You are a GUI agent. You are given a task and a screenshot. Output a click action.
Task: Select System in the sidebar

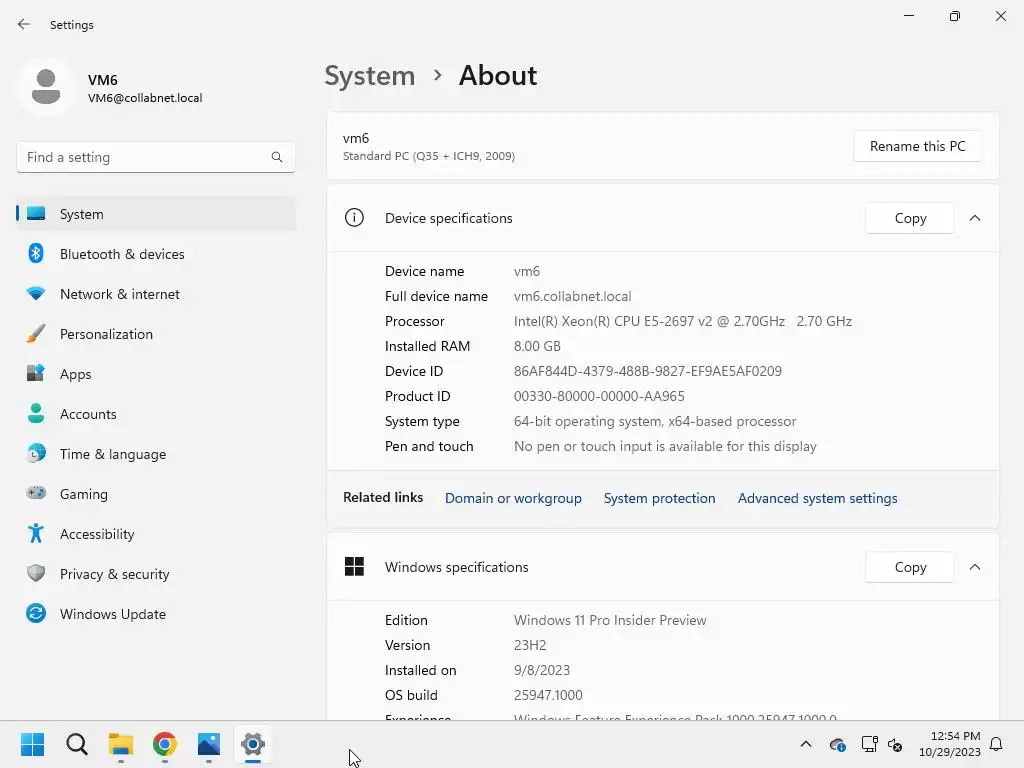pyautogui.click(x=155, y=214)
